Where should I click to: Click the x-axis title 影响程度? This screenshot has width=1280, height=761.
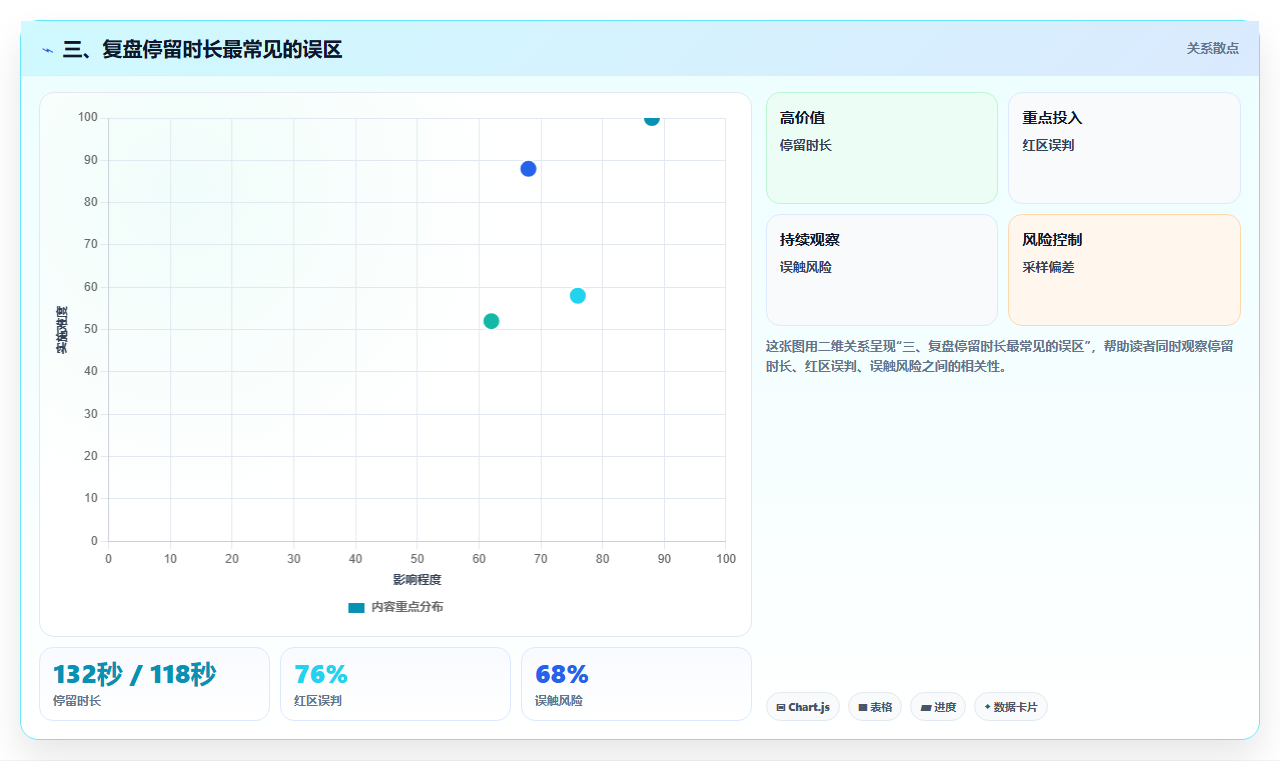417,580
